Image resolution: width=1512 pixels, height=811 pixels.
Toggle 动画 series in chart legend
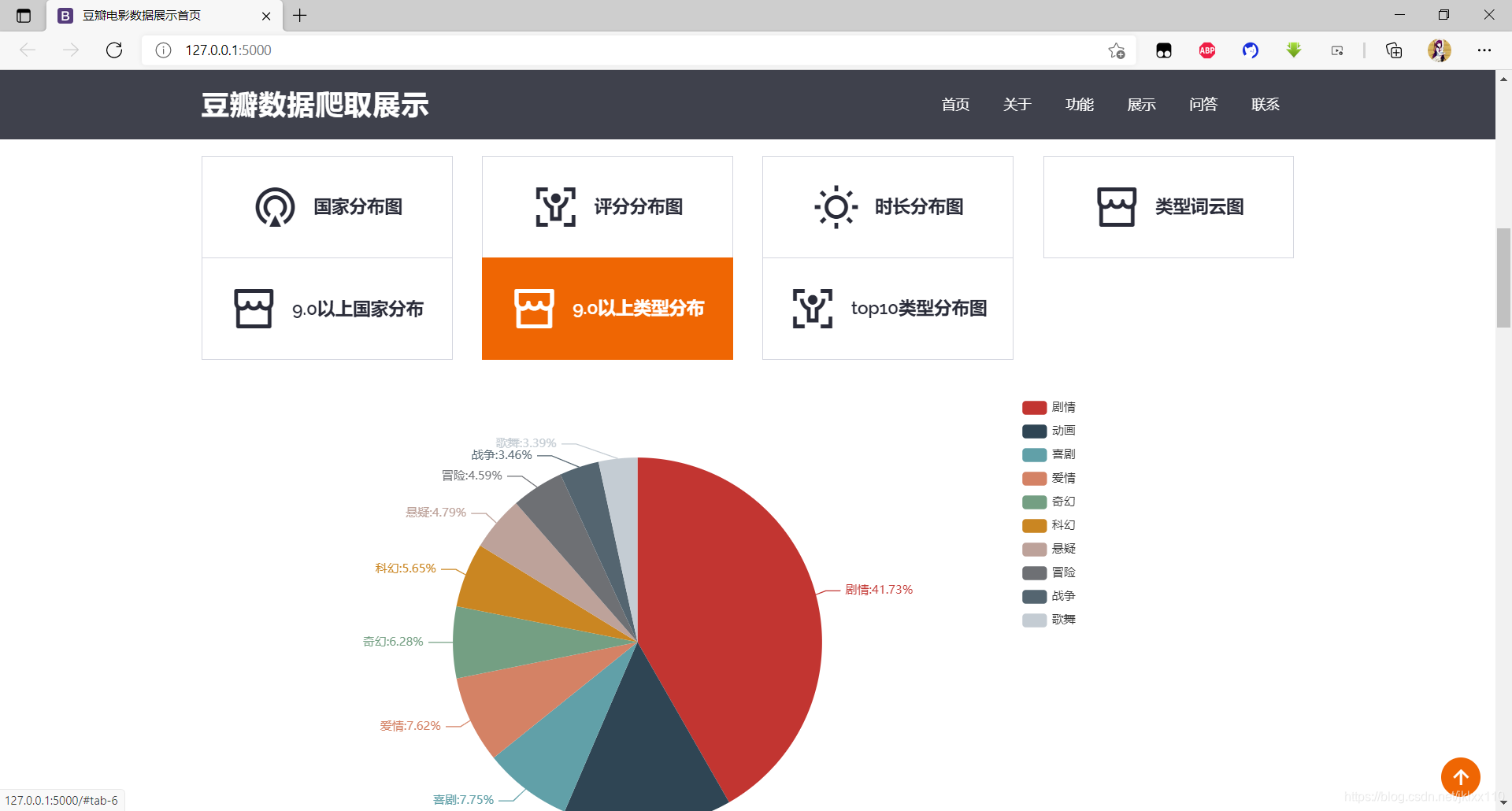point(1049,431)
